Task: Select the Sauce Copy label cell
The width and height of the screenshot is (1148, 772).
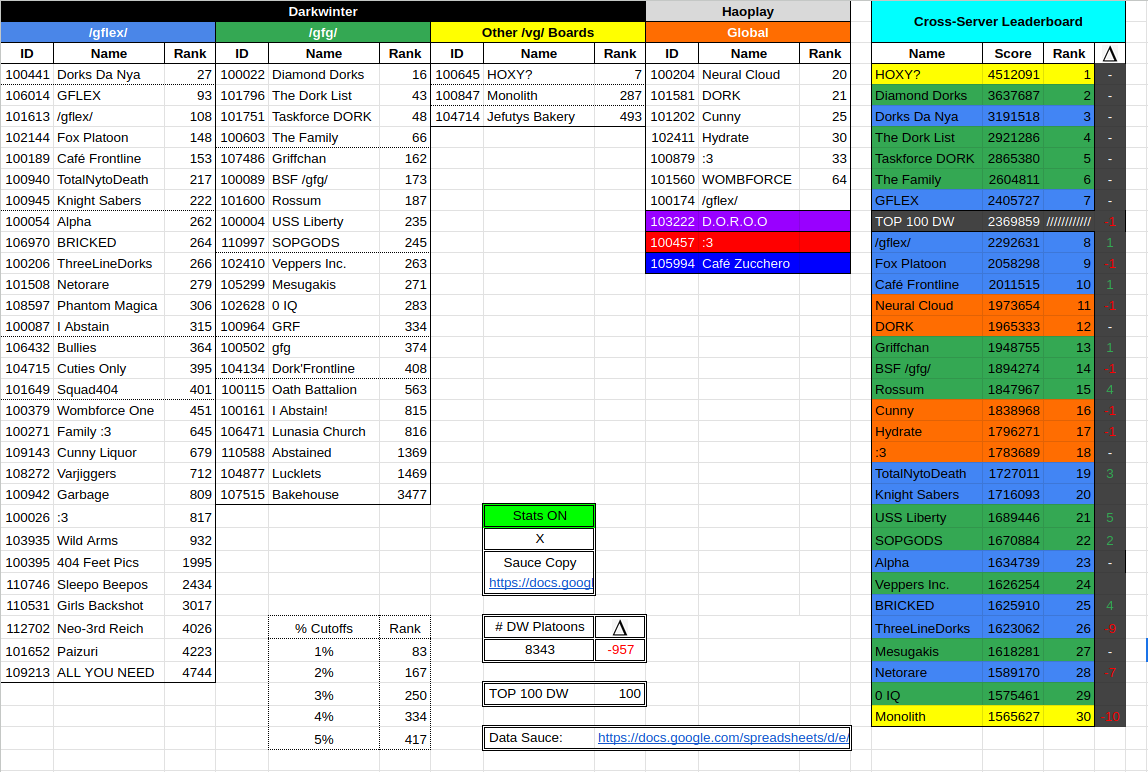Action: click(x=540, y=563)
